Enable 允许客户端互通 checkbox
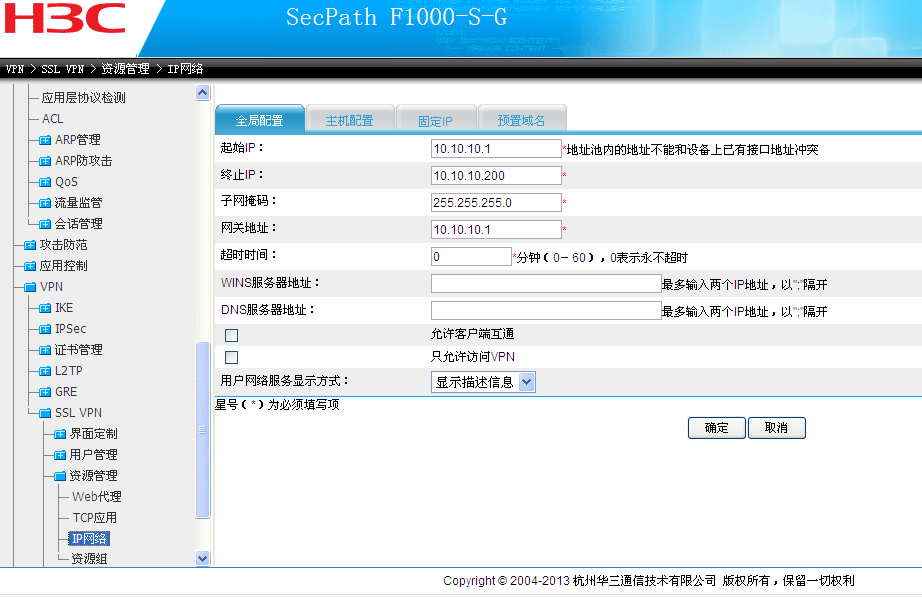922x597 pixels. tap(232, 335)
